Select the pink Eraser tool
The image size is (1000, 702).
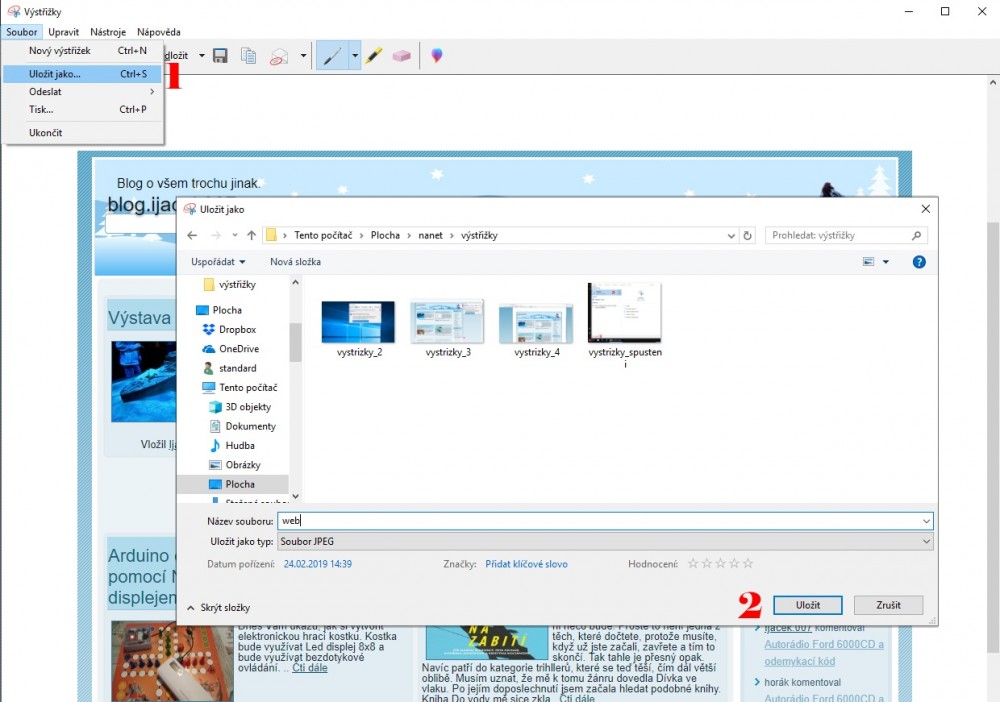402,56
